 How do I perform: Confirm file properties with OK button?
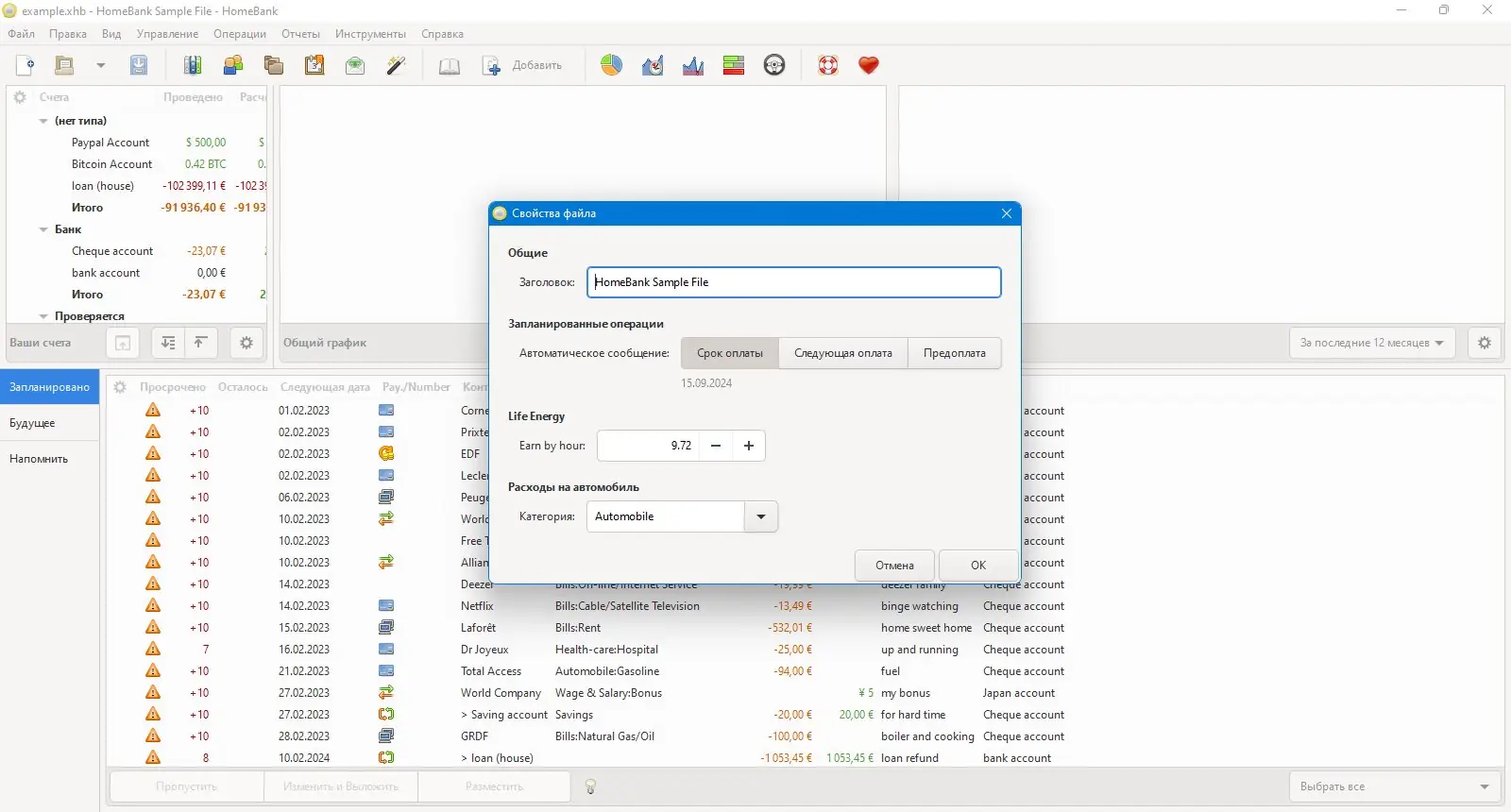(978, 566)
